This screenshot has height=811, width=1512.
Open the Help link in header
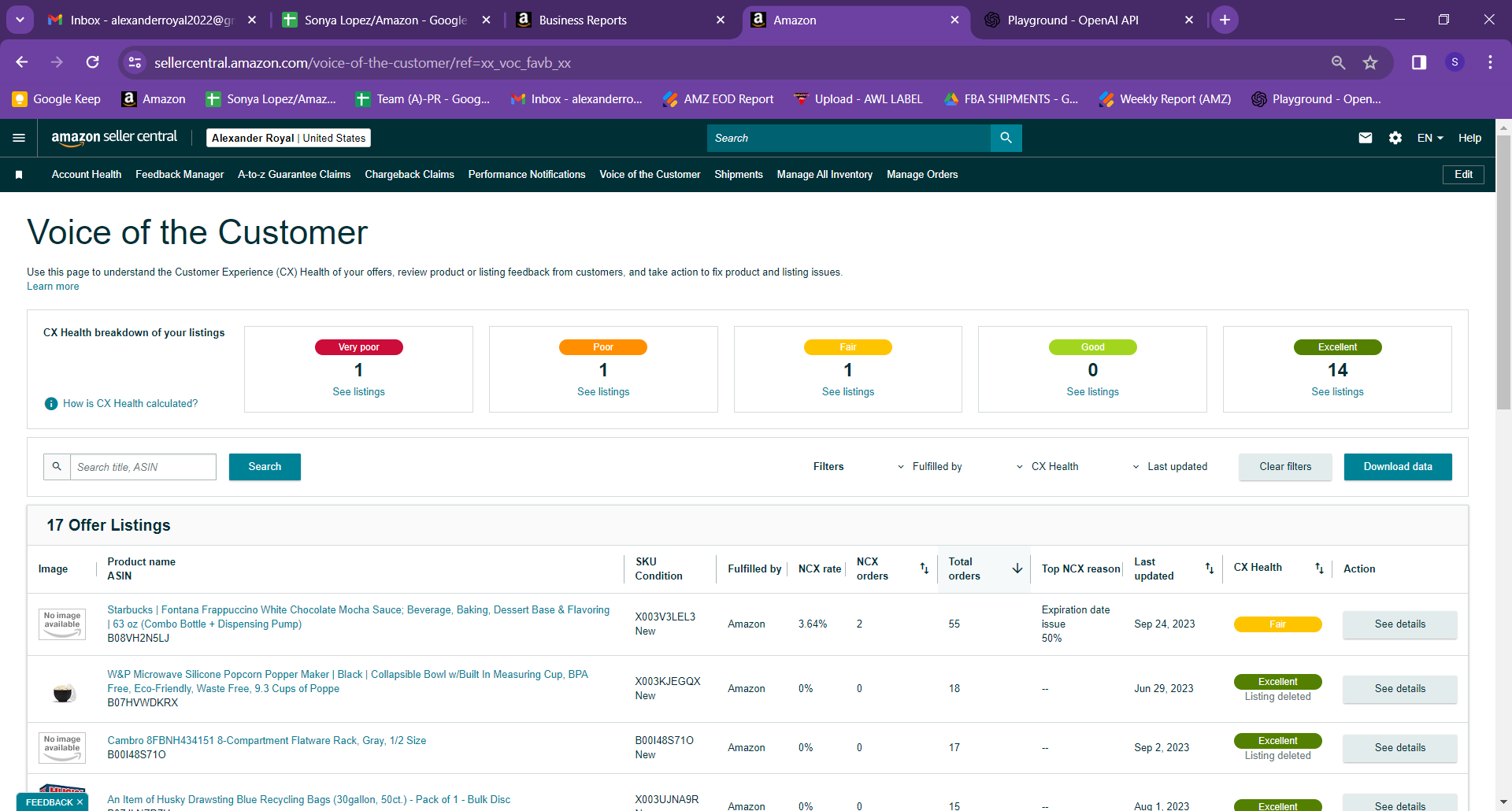(1469, 138)
